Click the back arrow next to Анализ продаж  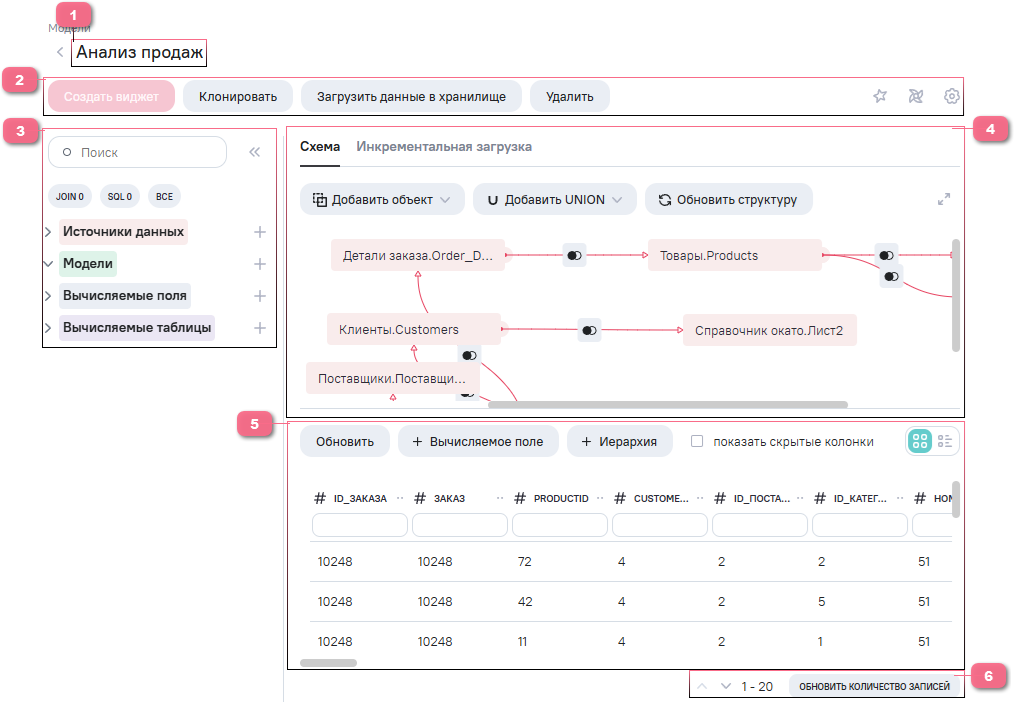coord(60,52)
